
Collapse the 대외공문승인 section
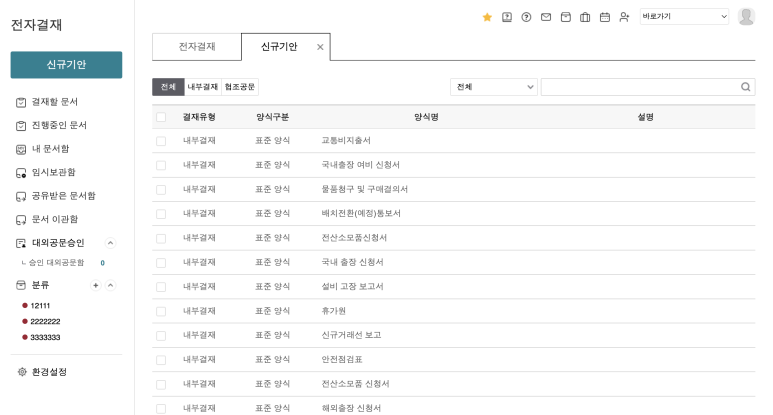point(110,243)
